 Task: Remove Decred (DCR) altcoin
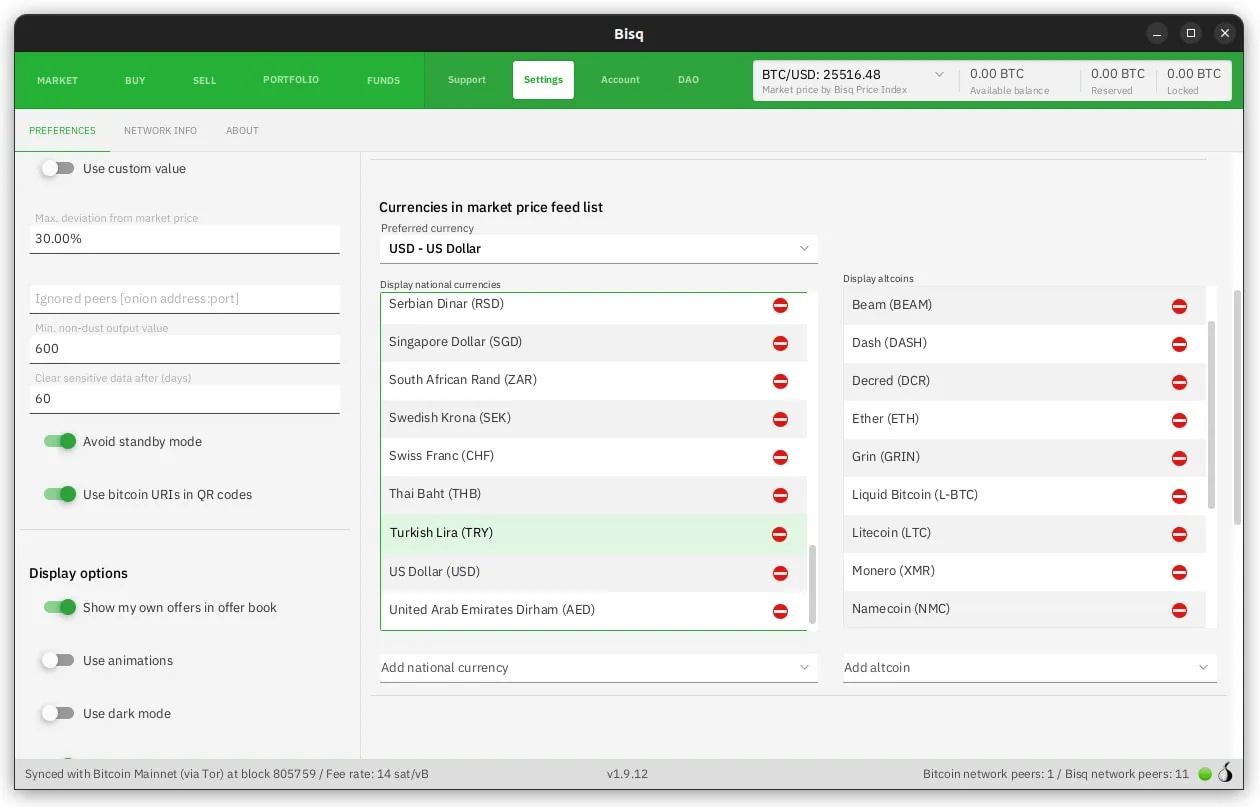pos(1179,382)
